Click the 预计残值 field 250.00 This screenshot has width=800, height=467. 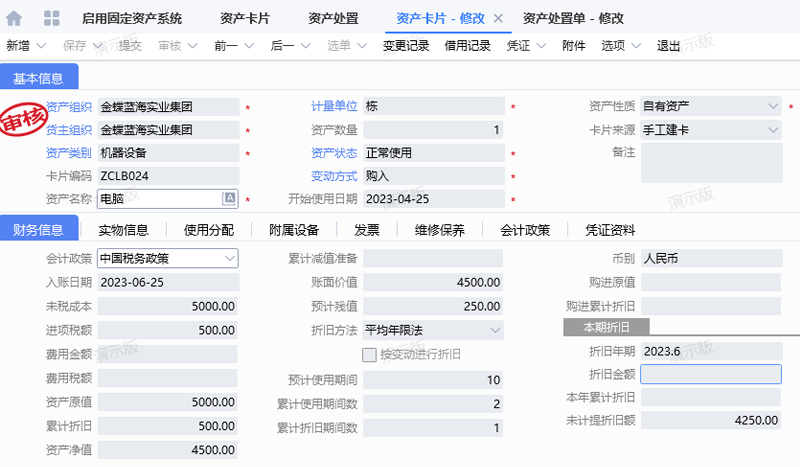pos(433,306)
